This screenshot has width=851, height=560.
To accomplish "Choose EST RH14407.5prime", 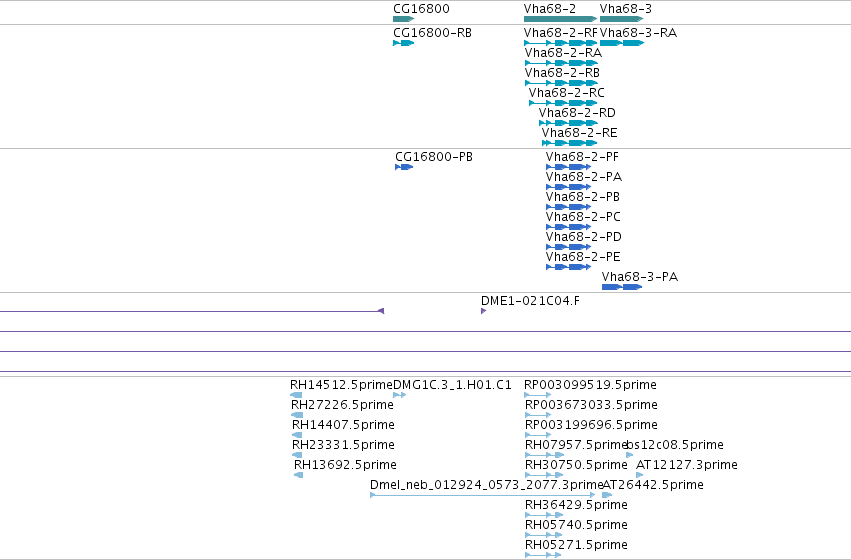I will tap(344, 425).
